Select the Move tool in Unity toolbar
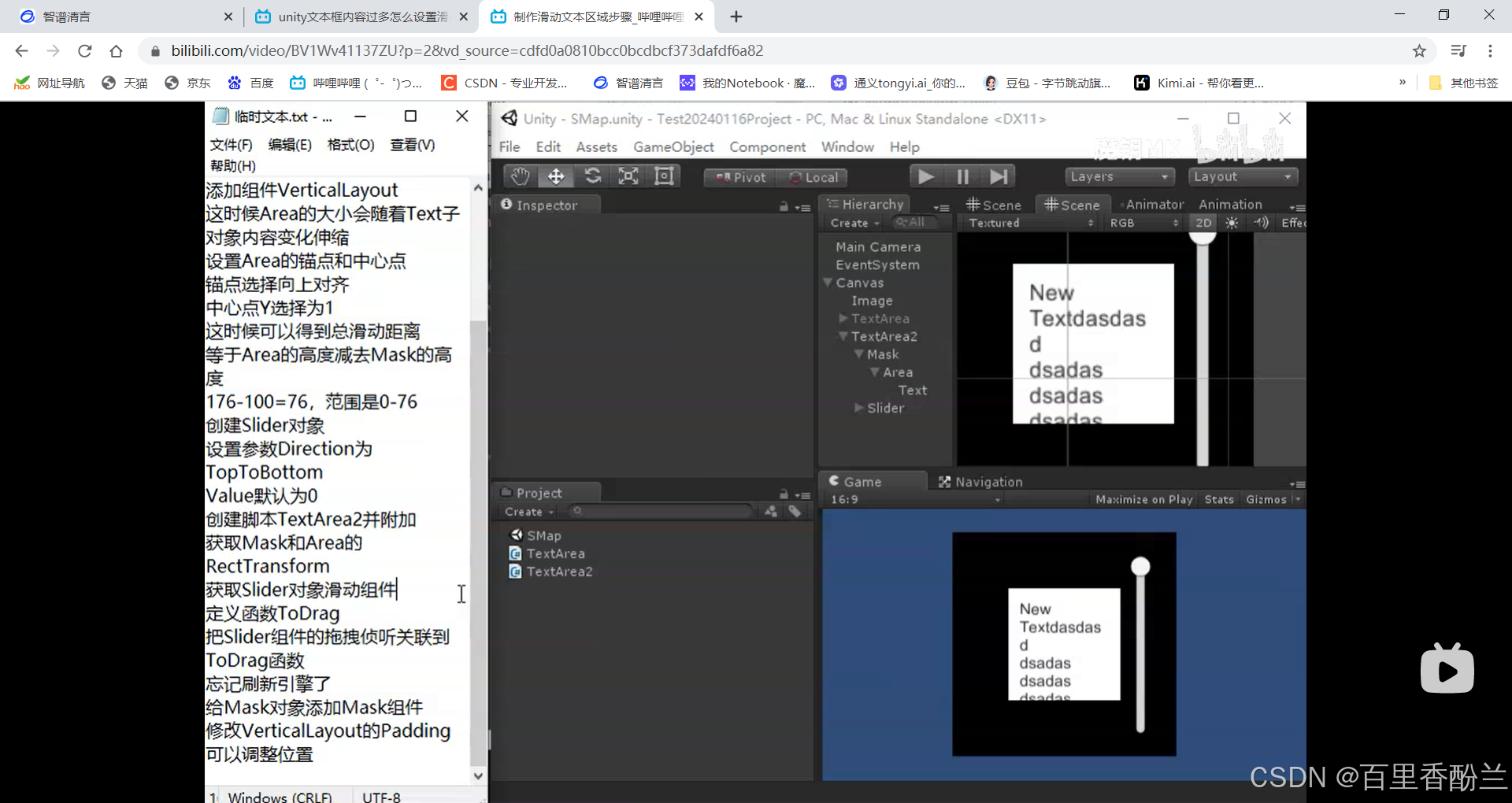 (x=556, y=176)
